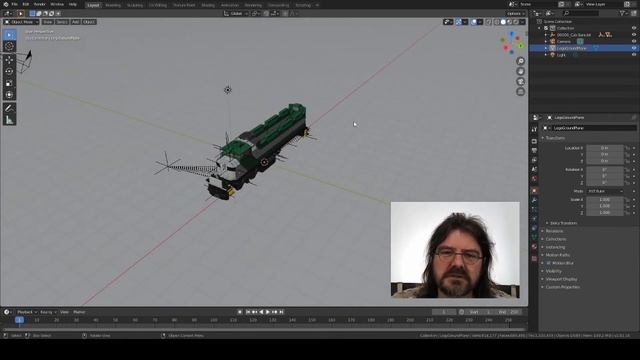Image resolution: width=640 pixels, height=360 pixels.
Task: Expand the Viewport Display panel
Action: (560, 279)
